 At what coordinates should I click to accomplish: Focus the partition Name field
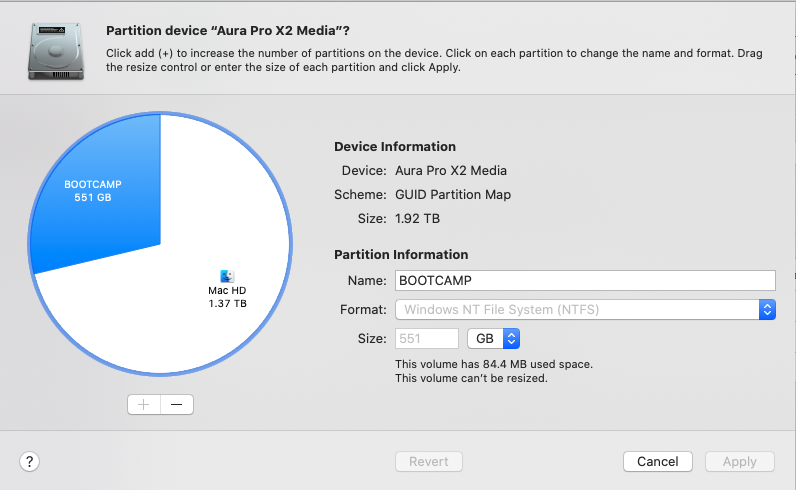pyautogui.click(x=586, y=281)
